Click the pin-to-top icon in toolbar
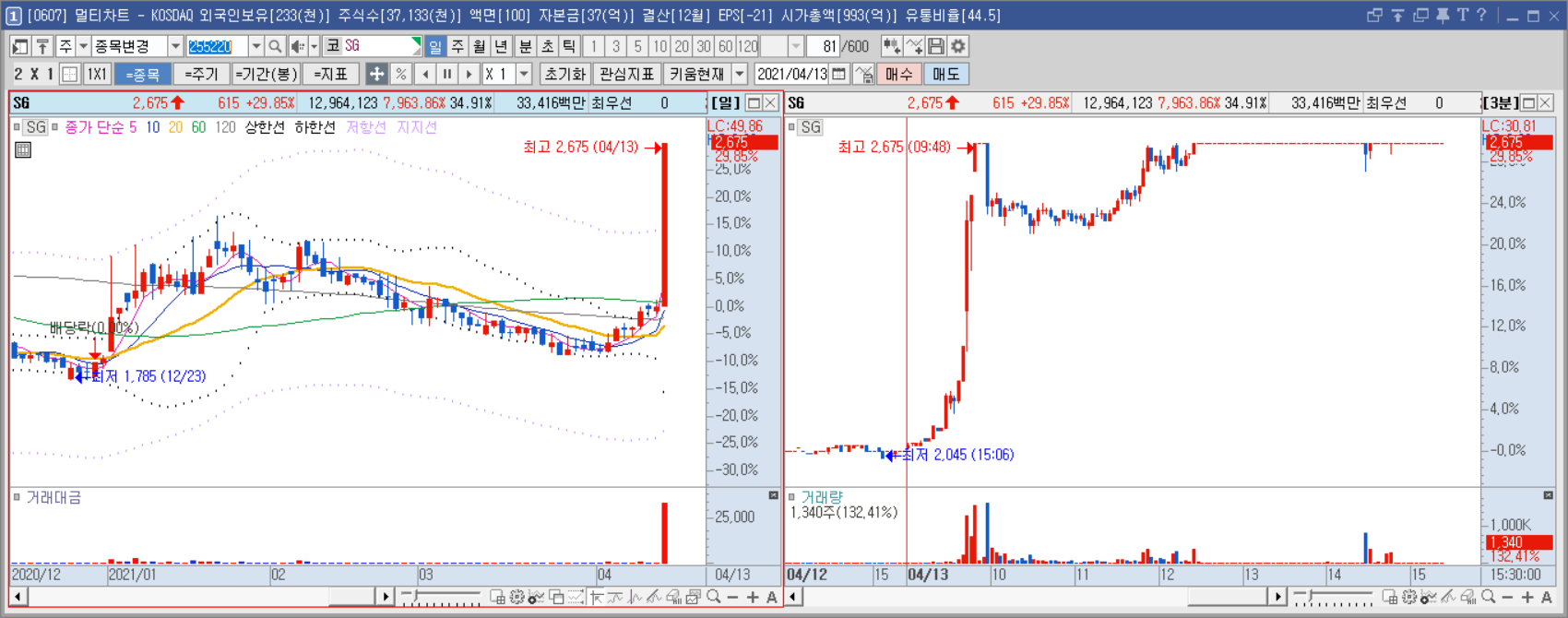 (42, 46)
